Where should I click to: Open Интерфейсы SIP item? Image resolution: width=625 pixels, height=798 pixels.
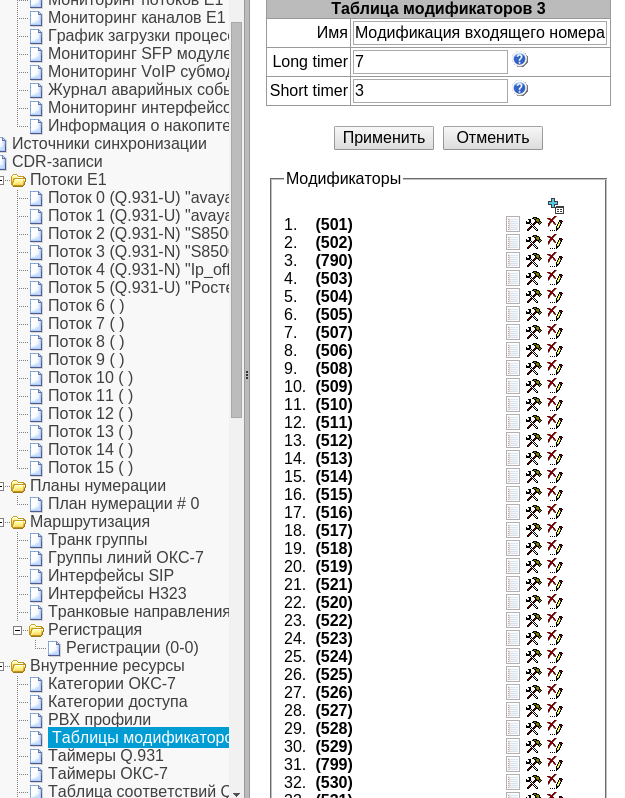111,576
